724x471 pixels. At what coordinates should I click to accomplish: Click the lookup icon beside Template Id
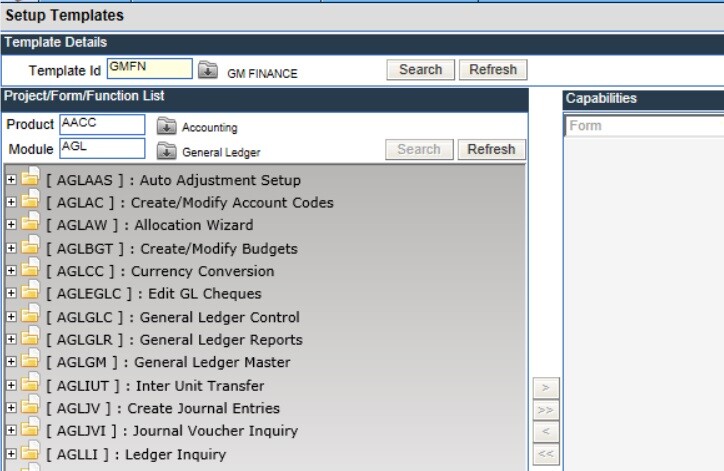207,70
